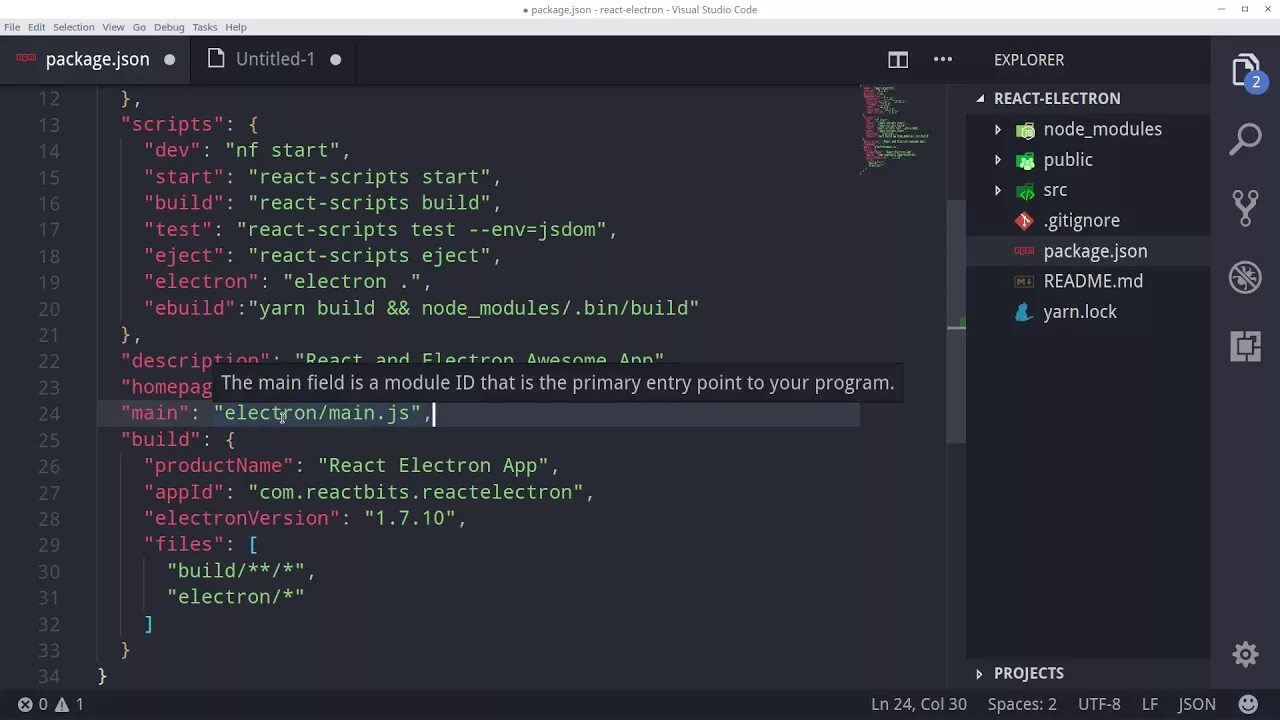Open the Debug menu
The image size is (1280, 720).
tap(169, 27)
